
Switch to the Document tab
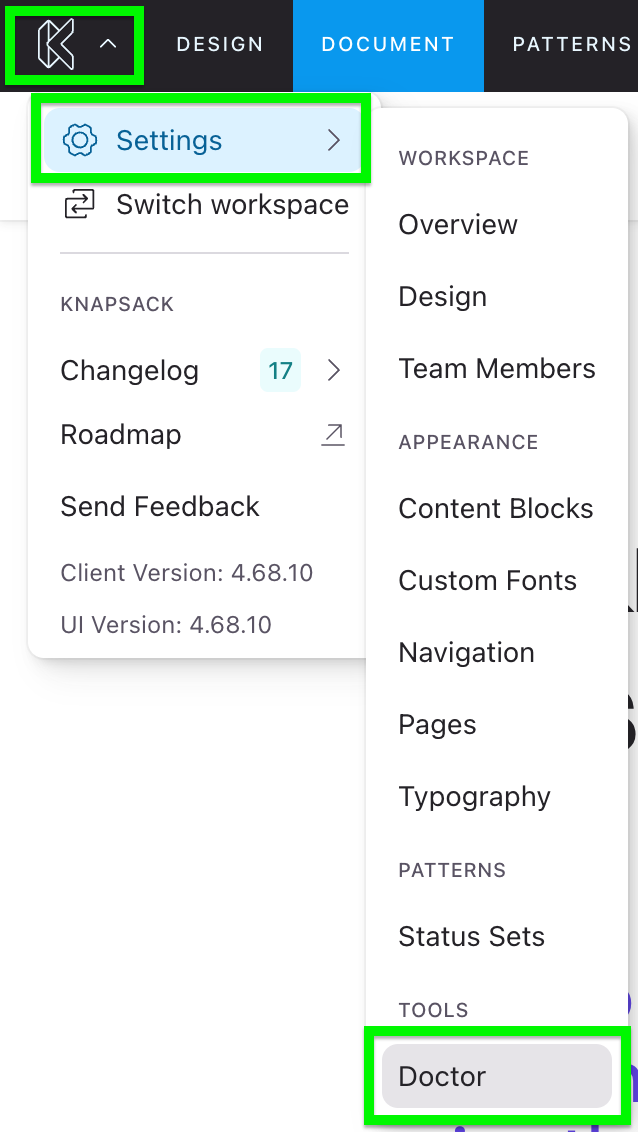pyautogui.click(x=388, y=45)
